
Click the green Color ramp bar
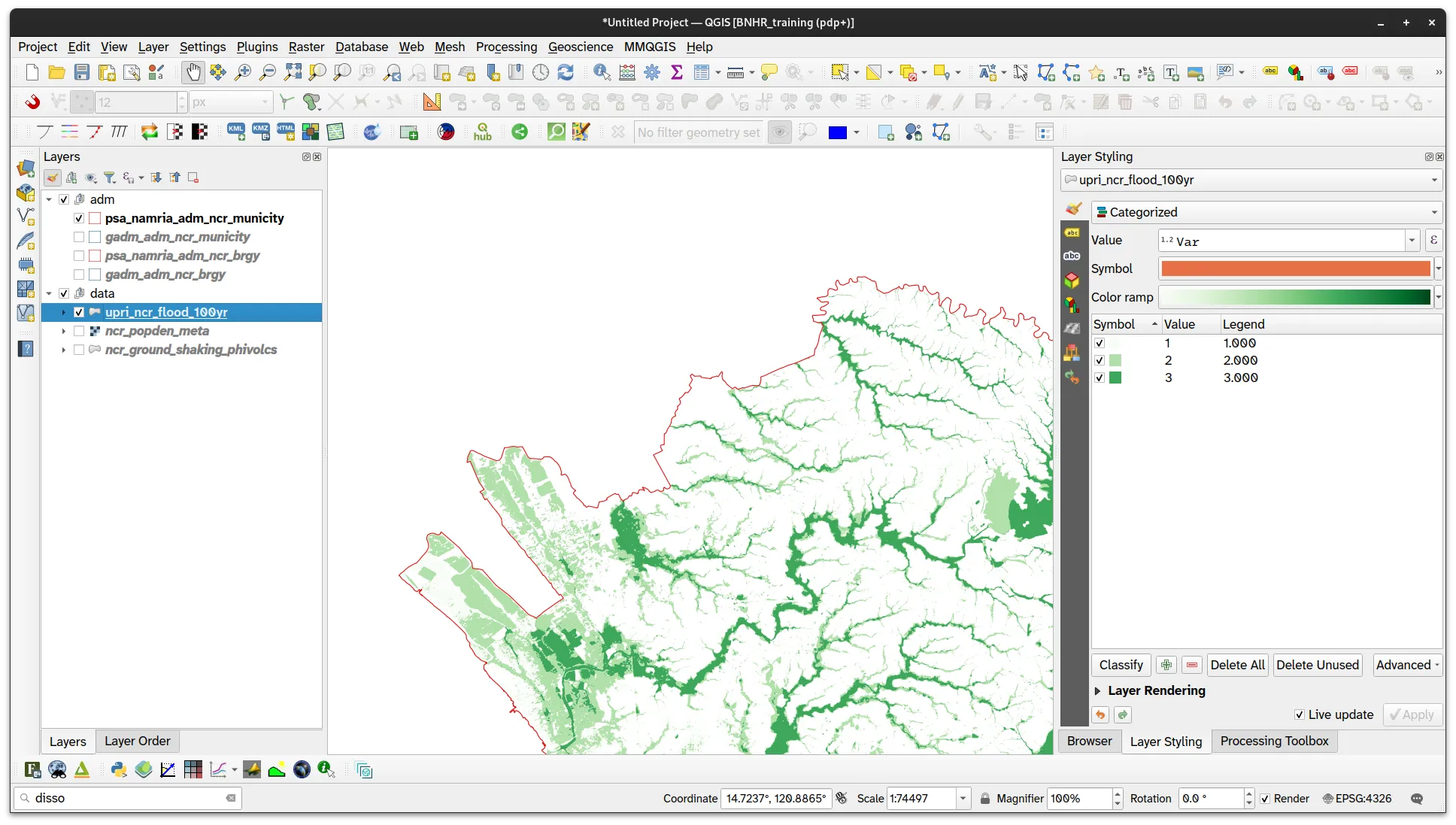(x=1294, y=297)
